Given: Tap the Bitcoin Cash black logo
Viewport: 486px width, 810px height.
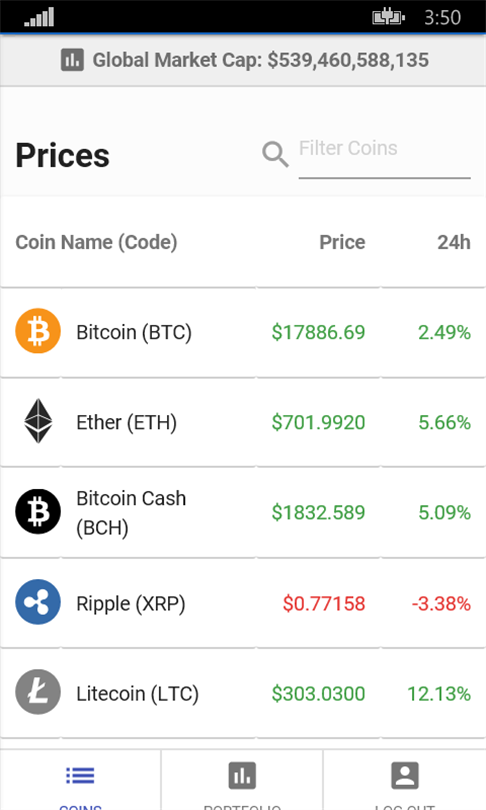Looking at the screenshot, I should tap(38, 511).
